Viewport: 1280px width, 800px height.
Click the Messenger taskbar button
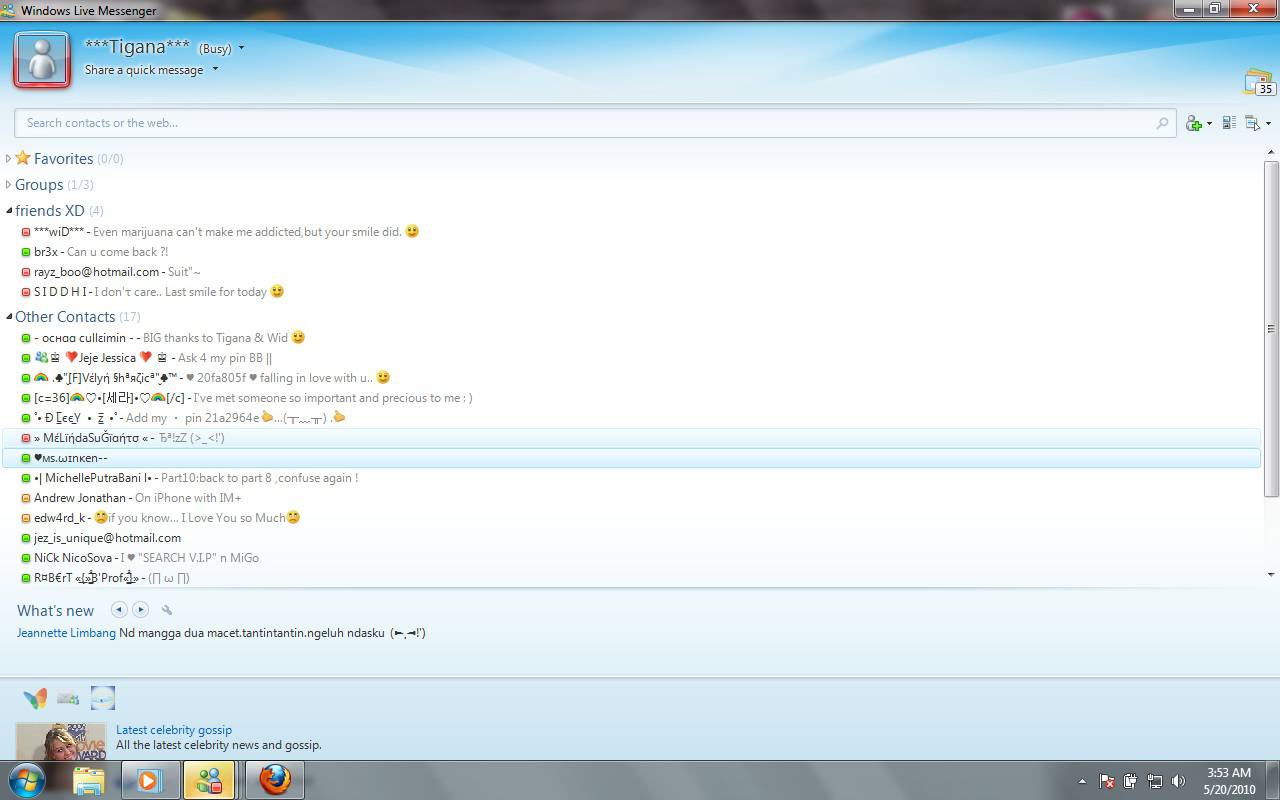click(210, 780)
